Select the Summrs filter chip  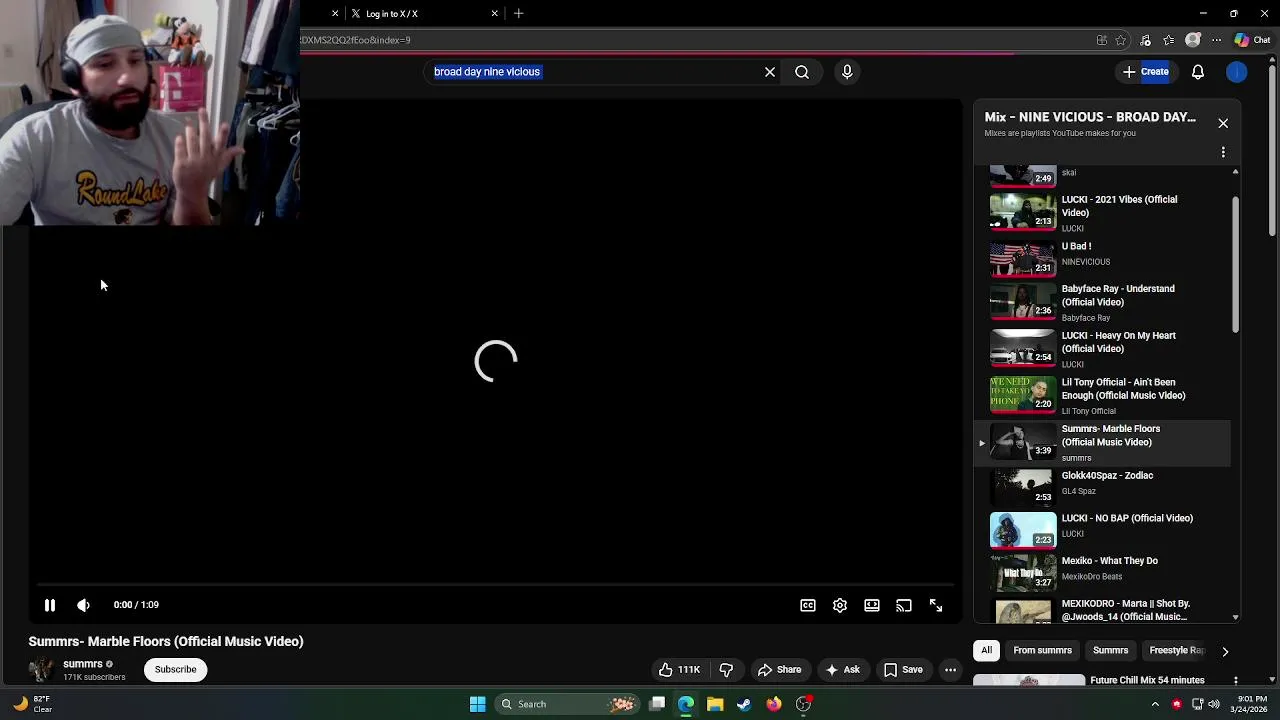(1110, 651)
